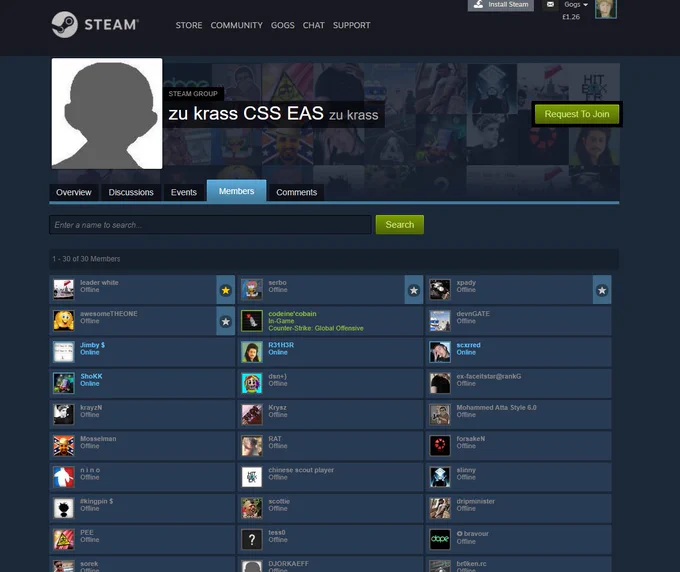
Task: Click star badge next to awesomeTHEONE
Action: 226,321
